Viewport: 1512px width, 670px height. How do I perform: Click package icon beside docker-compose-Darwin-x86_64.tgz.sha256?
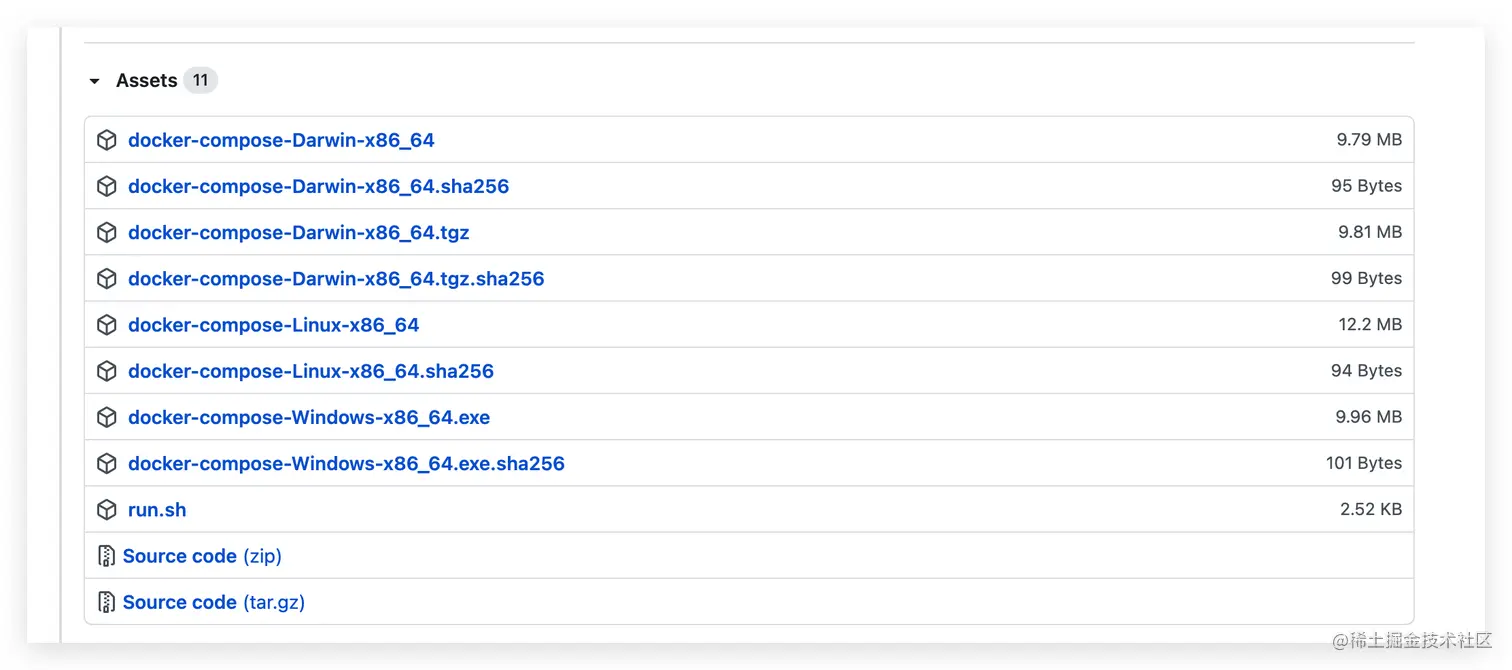(x=107, y=278)
